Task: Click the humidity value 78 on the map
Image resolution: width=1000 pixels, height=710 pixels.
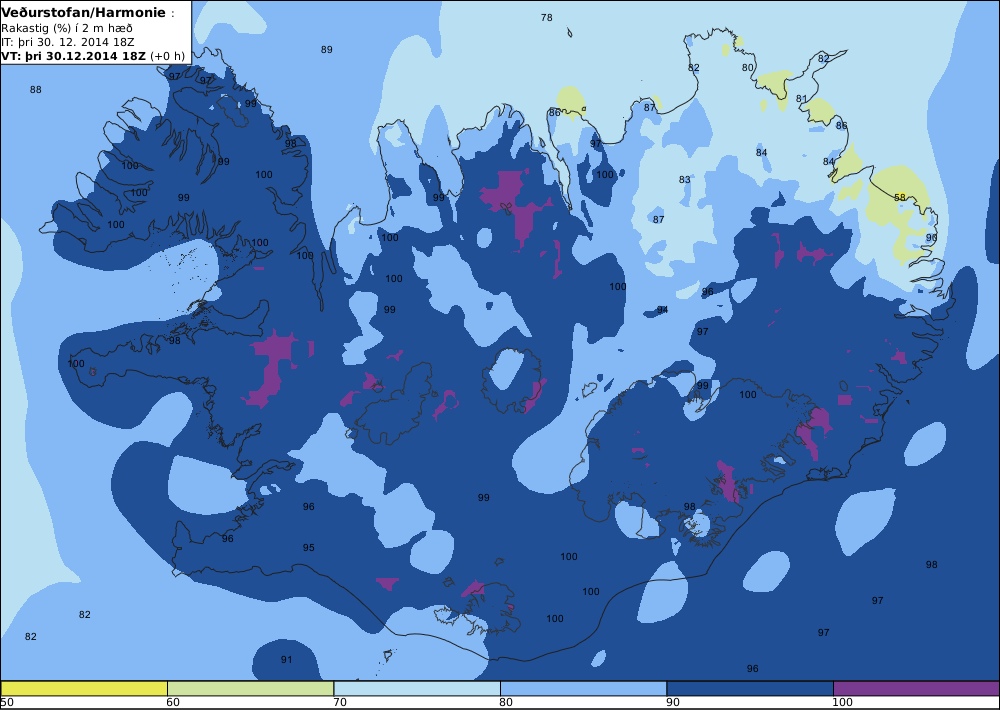Action: (547, 18)
